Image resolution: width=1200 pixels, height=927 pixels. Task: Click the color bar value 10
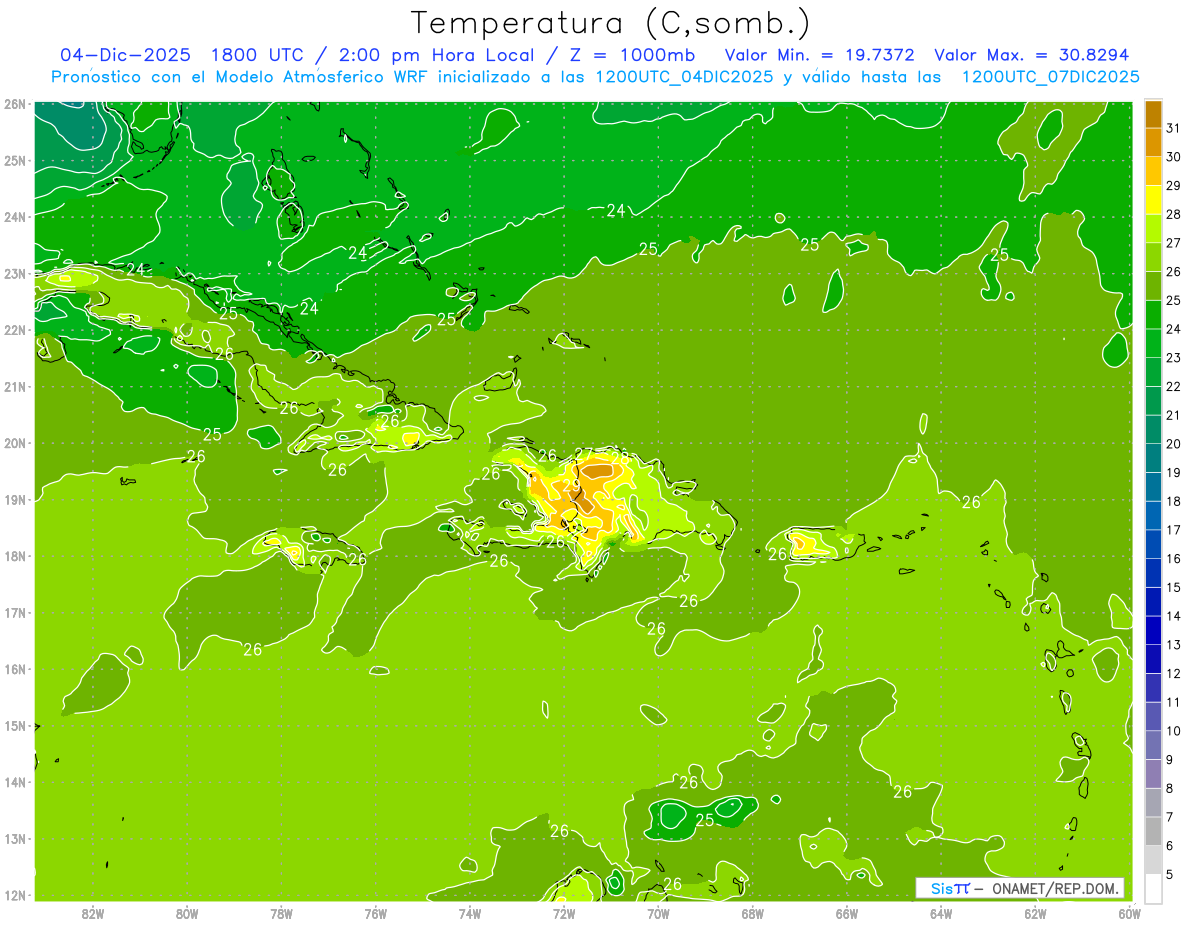click(x=1174, y=731)
